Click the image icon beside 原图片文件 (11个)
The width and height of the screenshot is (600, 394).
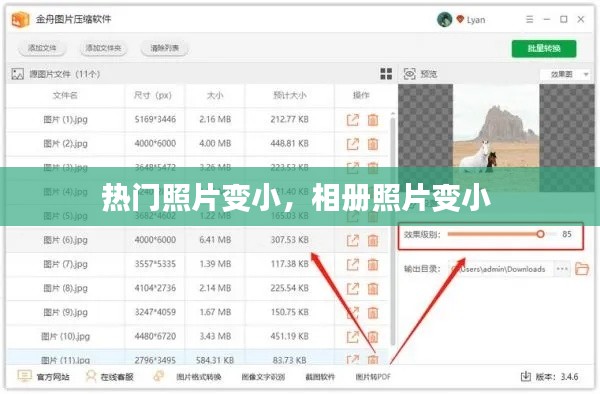click(x=18, y=74)
